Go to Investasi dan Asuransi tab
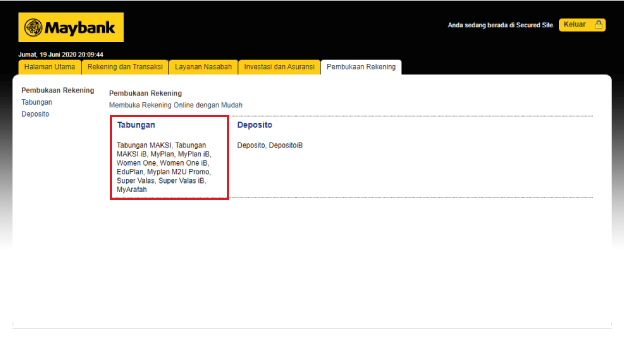Image resolution: width=624 pixels, height=361 pixels. pyautogui.click(x=279, y=67)
